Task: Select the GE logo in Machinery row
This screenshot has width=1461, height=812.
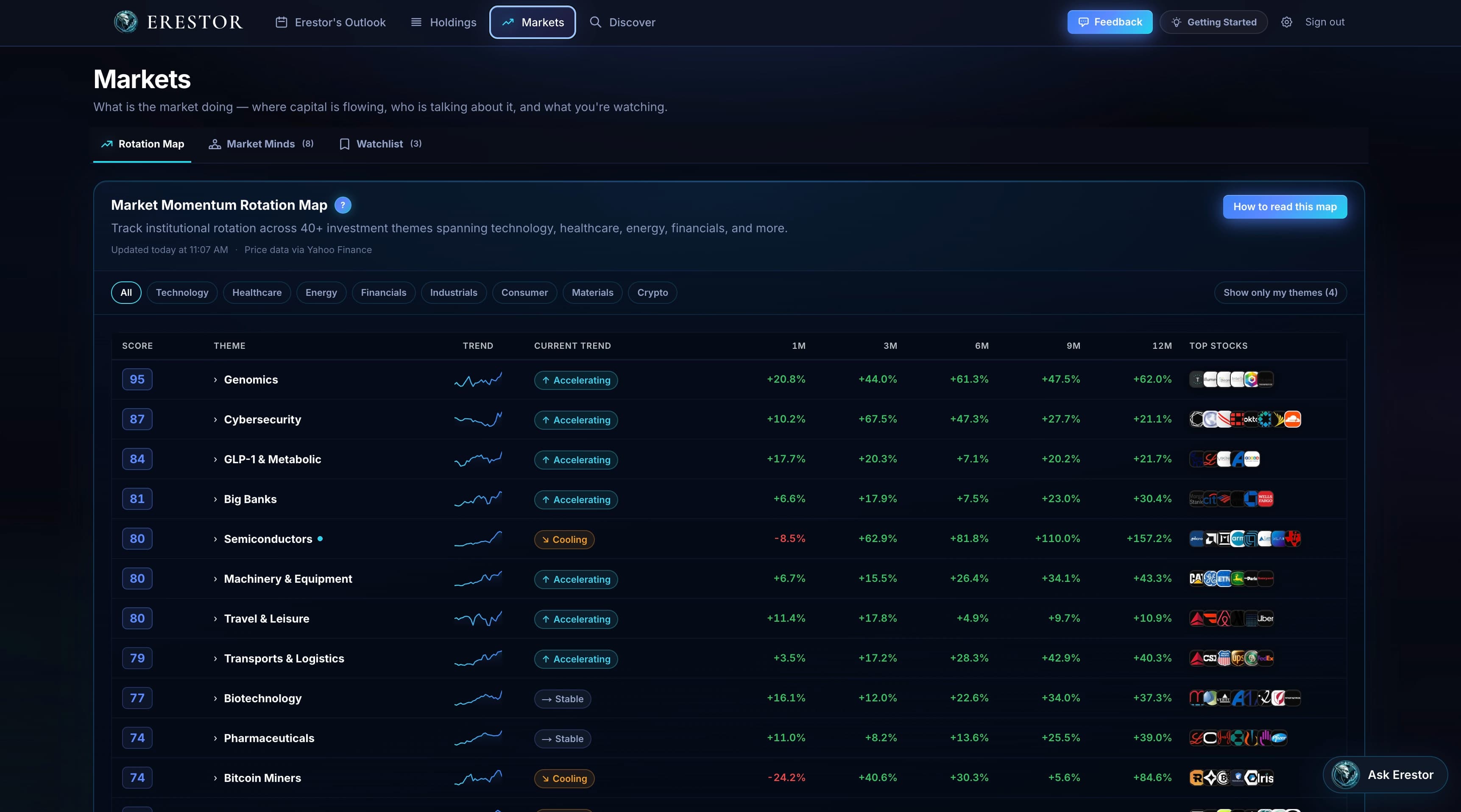Action: click(1210, 578)
